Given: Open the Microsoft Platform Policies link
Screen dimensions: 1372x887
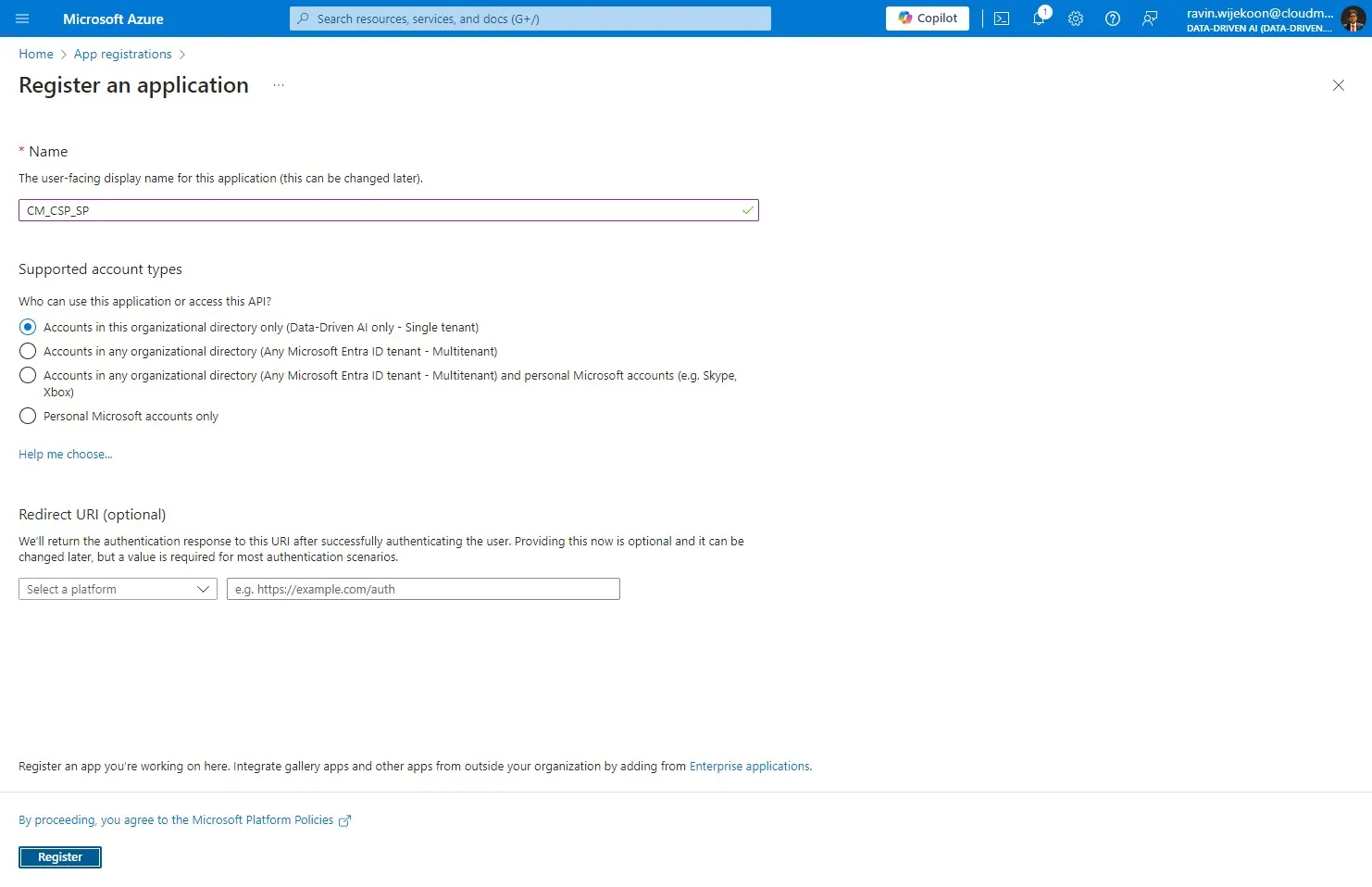Looking at the screenshot, I should (185, 820).
